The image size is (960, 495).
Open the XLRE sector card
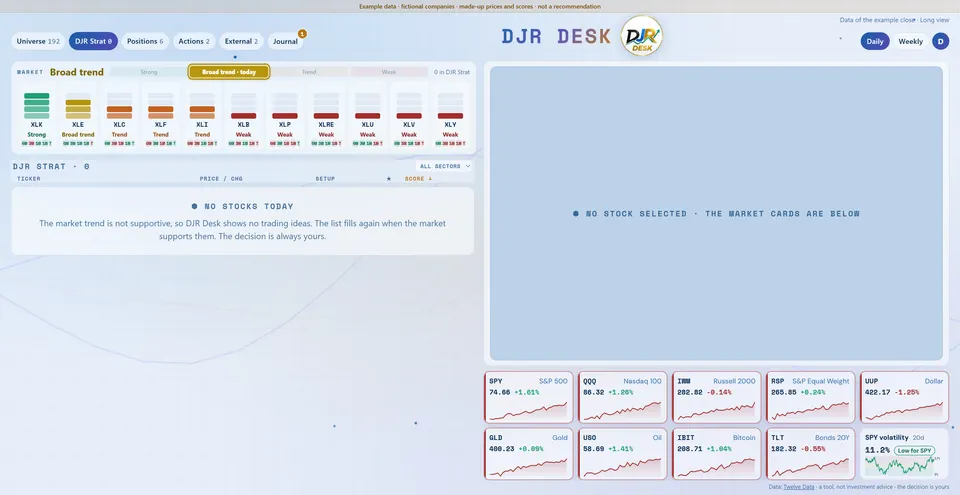coord(326,116)
